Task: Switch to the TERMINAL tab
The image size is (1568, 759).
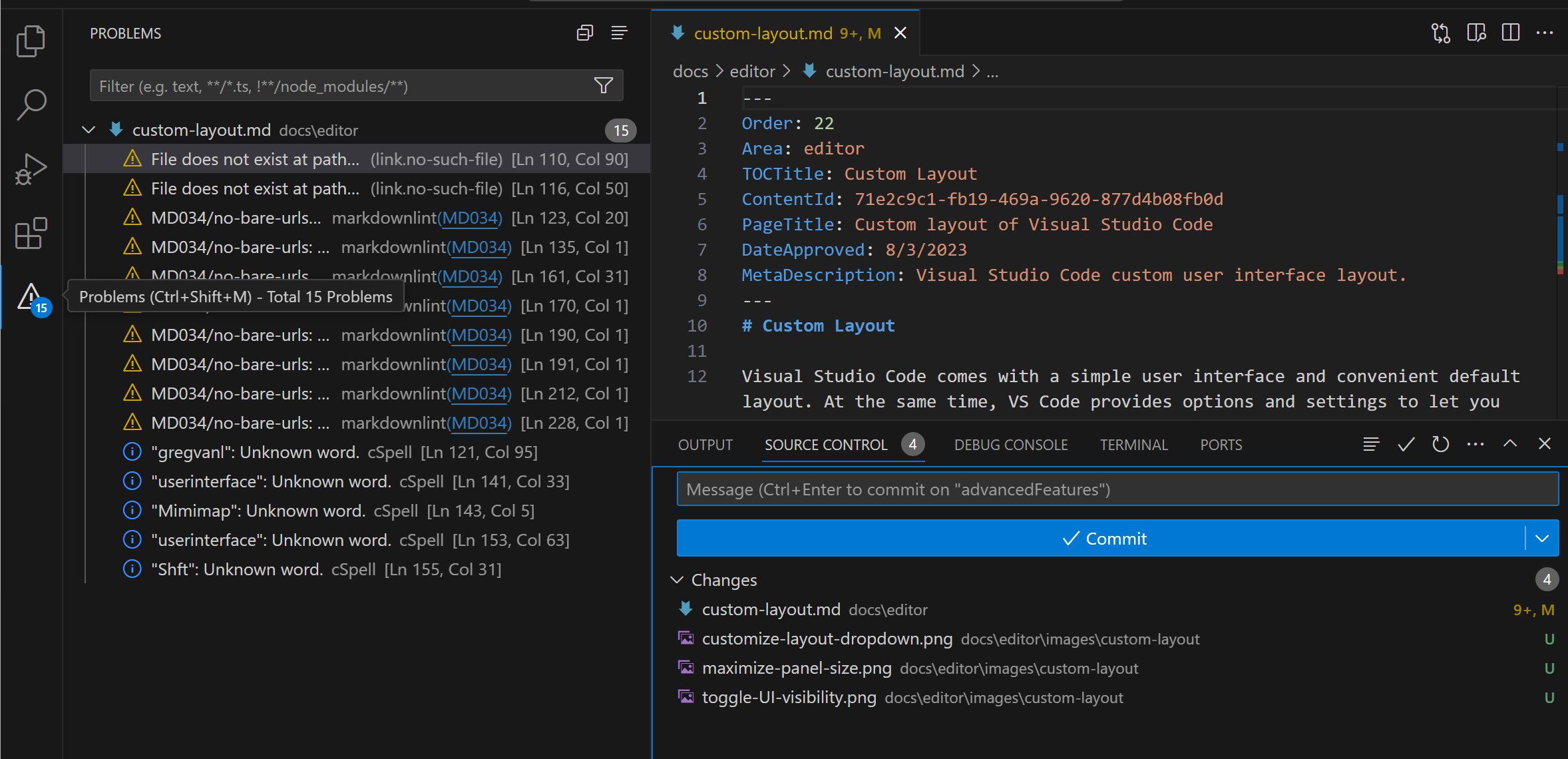Action: (x=1133, y=444)
